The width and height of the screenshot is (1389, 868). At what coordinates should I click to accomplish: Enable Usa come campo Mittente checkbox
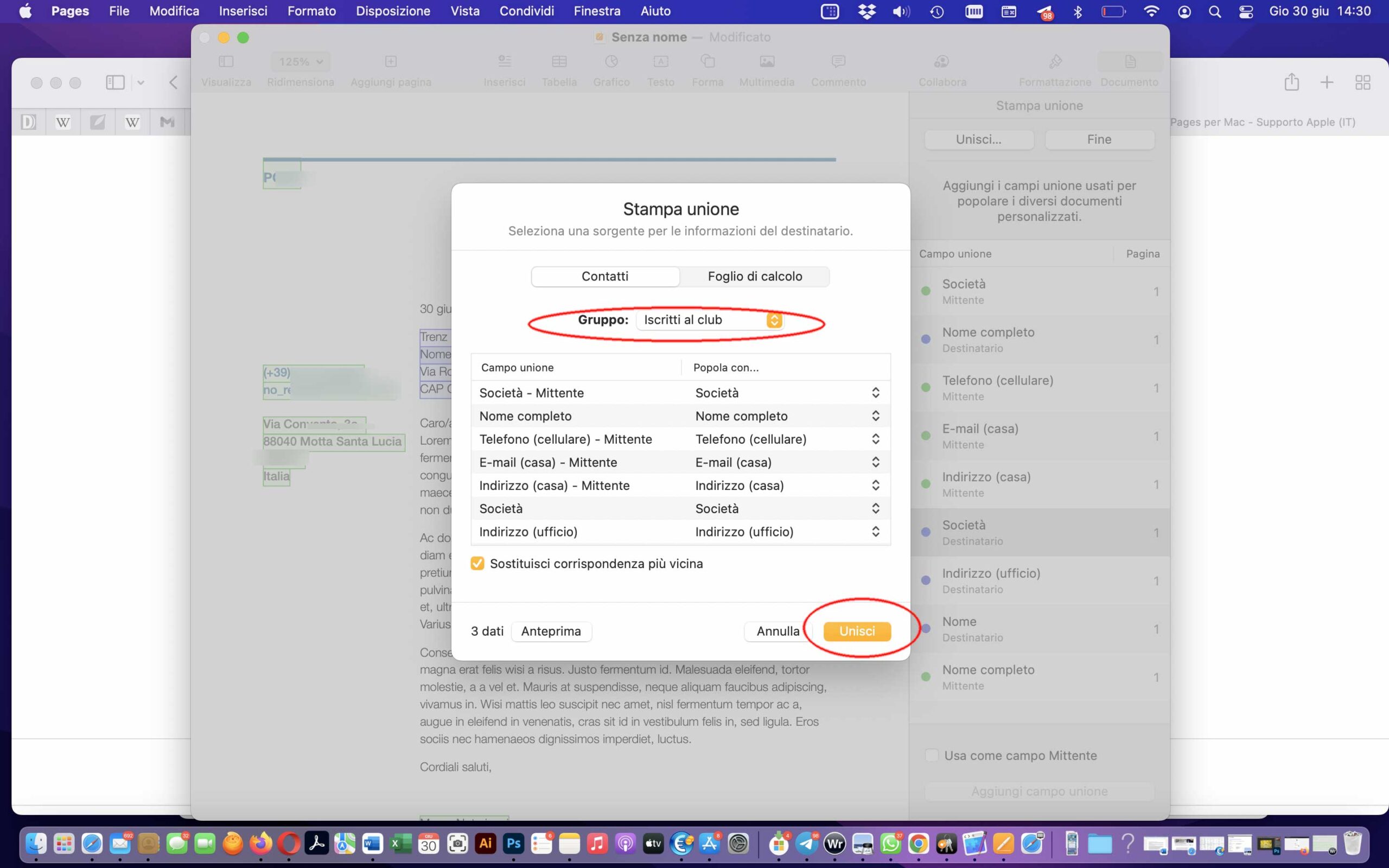(x=931, y=755)
